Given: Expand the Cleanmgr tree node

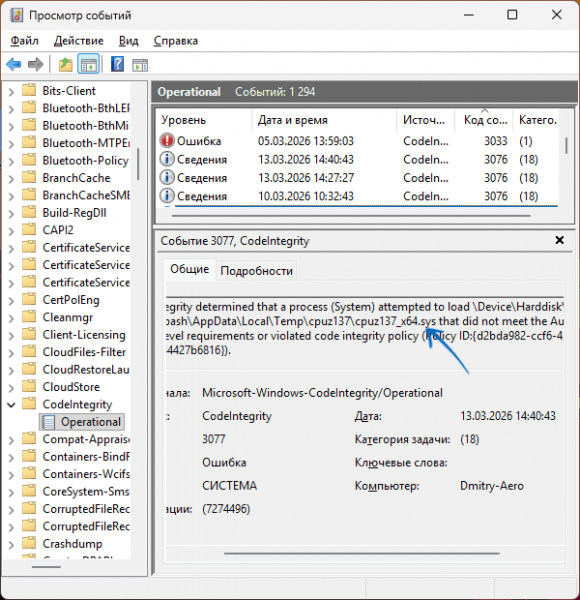Looking at the screenshot, I should pyautogui.click(x=11, y=318).
